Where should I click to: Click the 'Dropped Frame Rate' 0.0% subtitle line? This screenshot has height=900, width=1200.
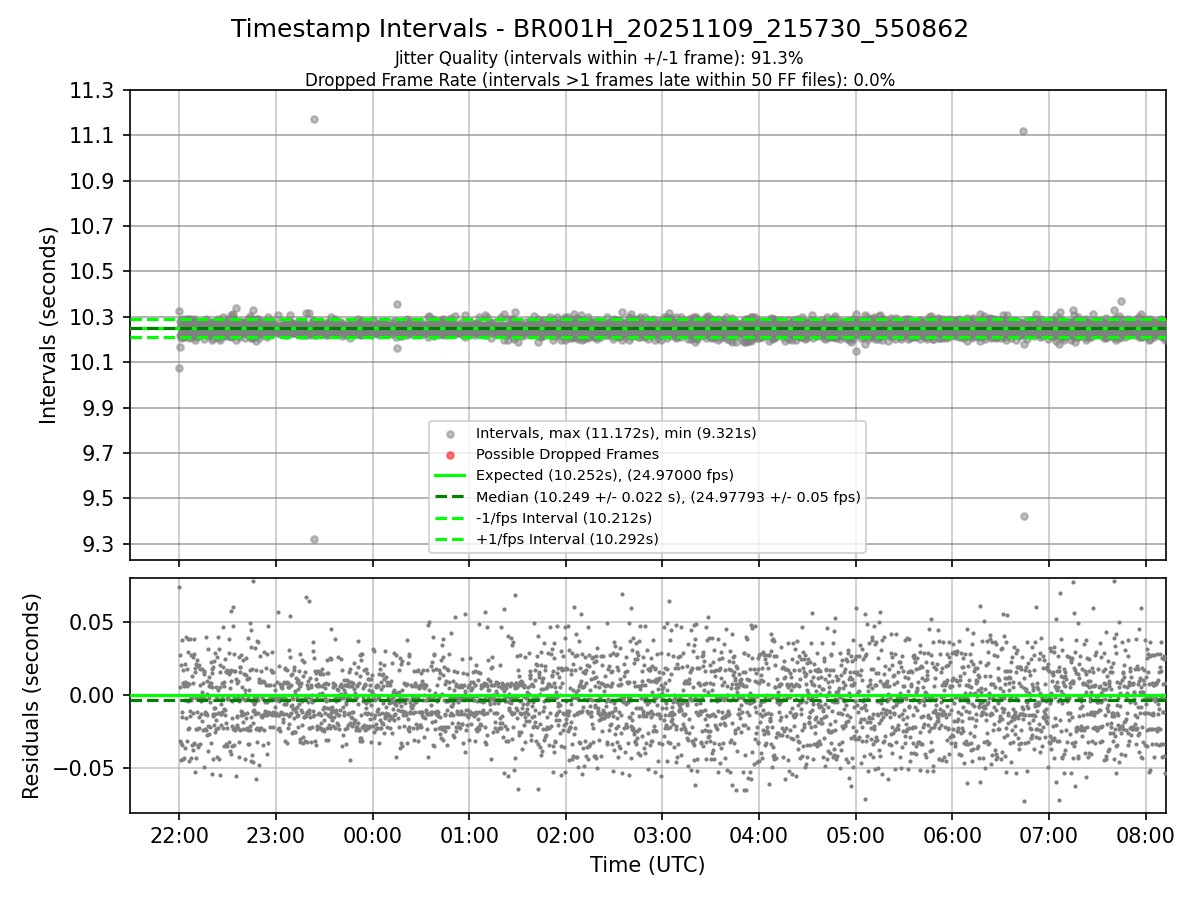click(x=600, y=79)
